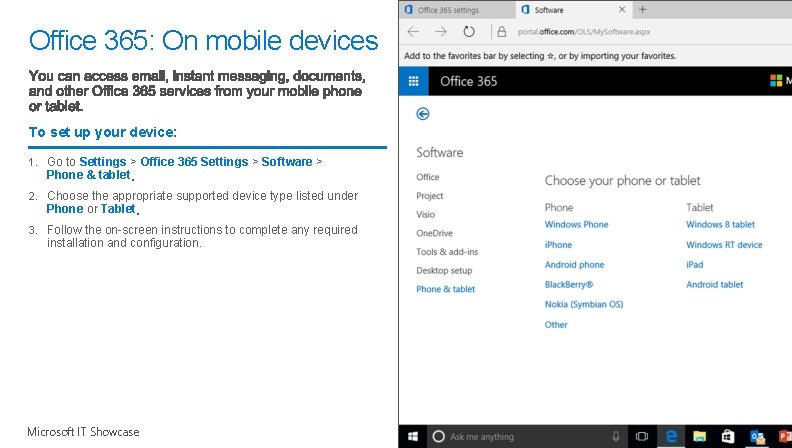Select Phone & tablet in the sidebar
The image size is (792, 448).
(x=446, y=289)
